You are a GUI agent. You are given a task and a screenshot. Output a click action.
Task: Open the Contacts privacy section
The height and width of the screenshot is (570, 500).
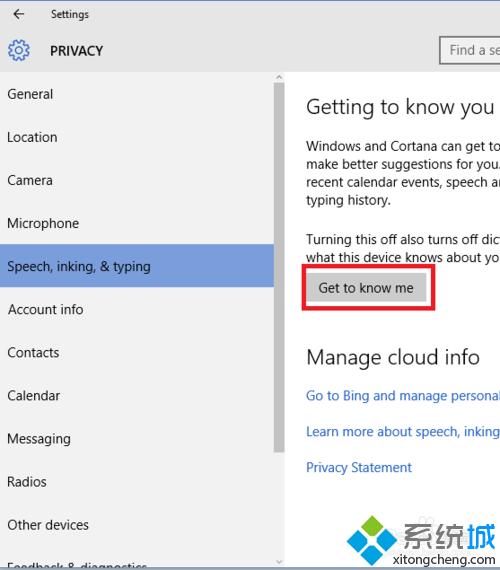tap(137, 352)
